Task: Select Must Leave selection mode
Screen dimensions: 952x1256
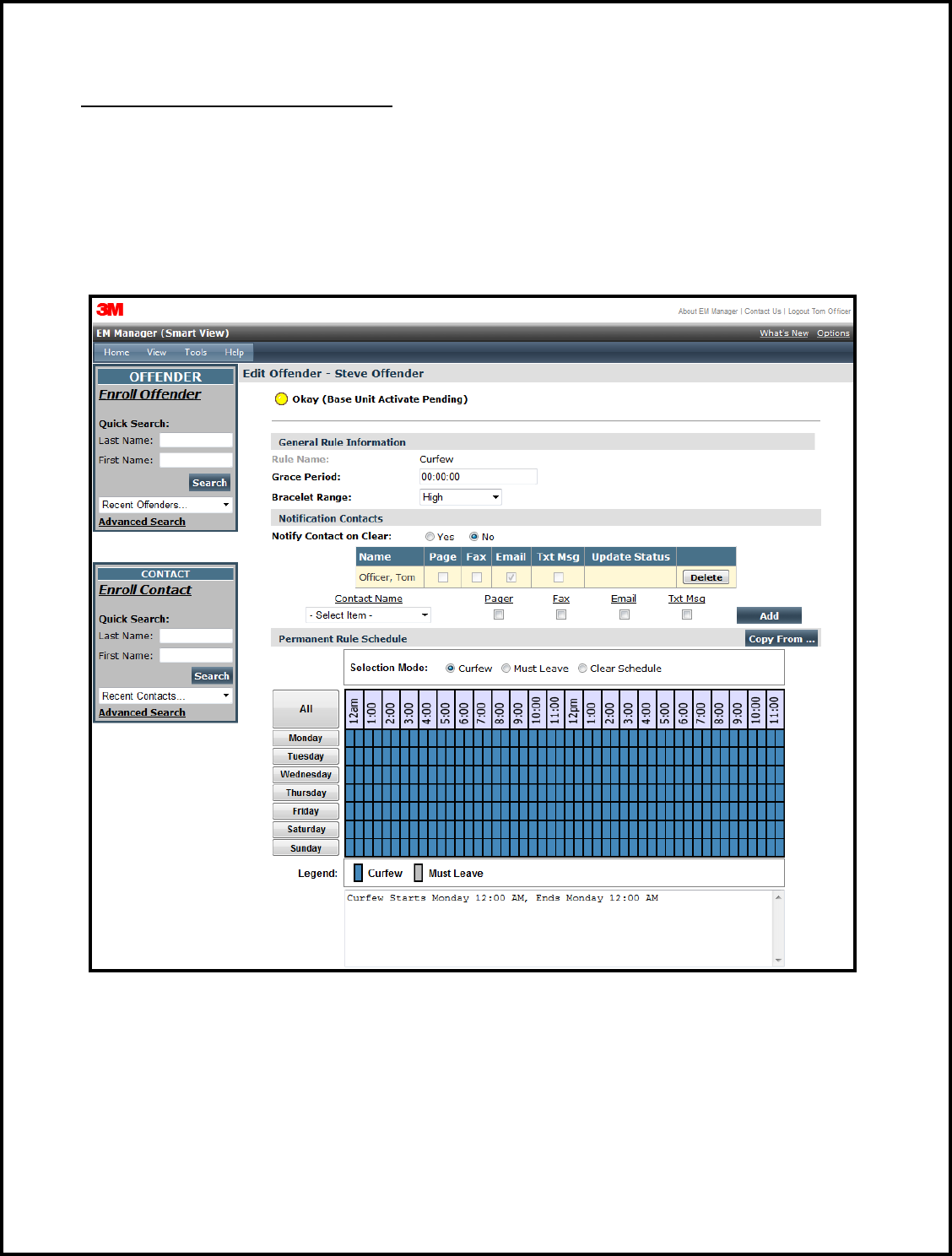Action: 506,669
